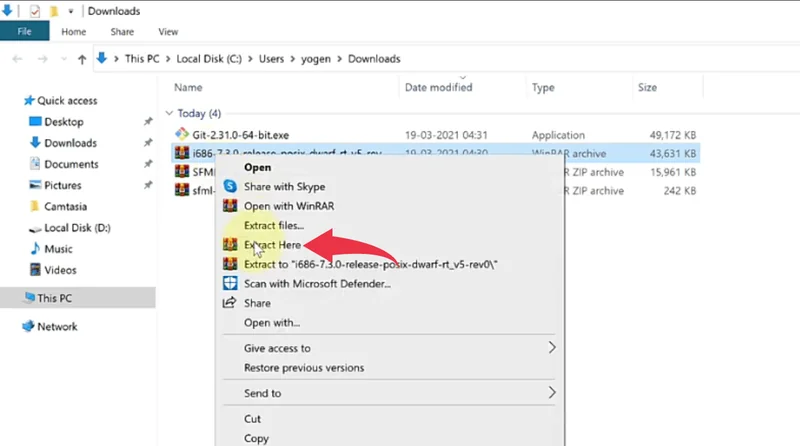Screen dimensions: 800x446
Task: Collapse the Today (4) group
Action: (x=170, y=113)
